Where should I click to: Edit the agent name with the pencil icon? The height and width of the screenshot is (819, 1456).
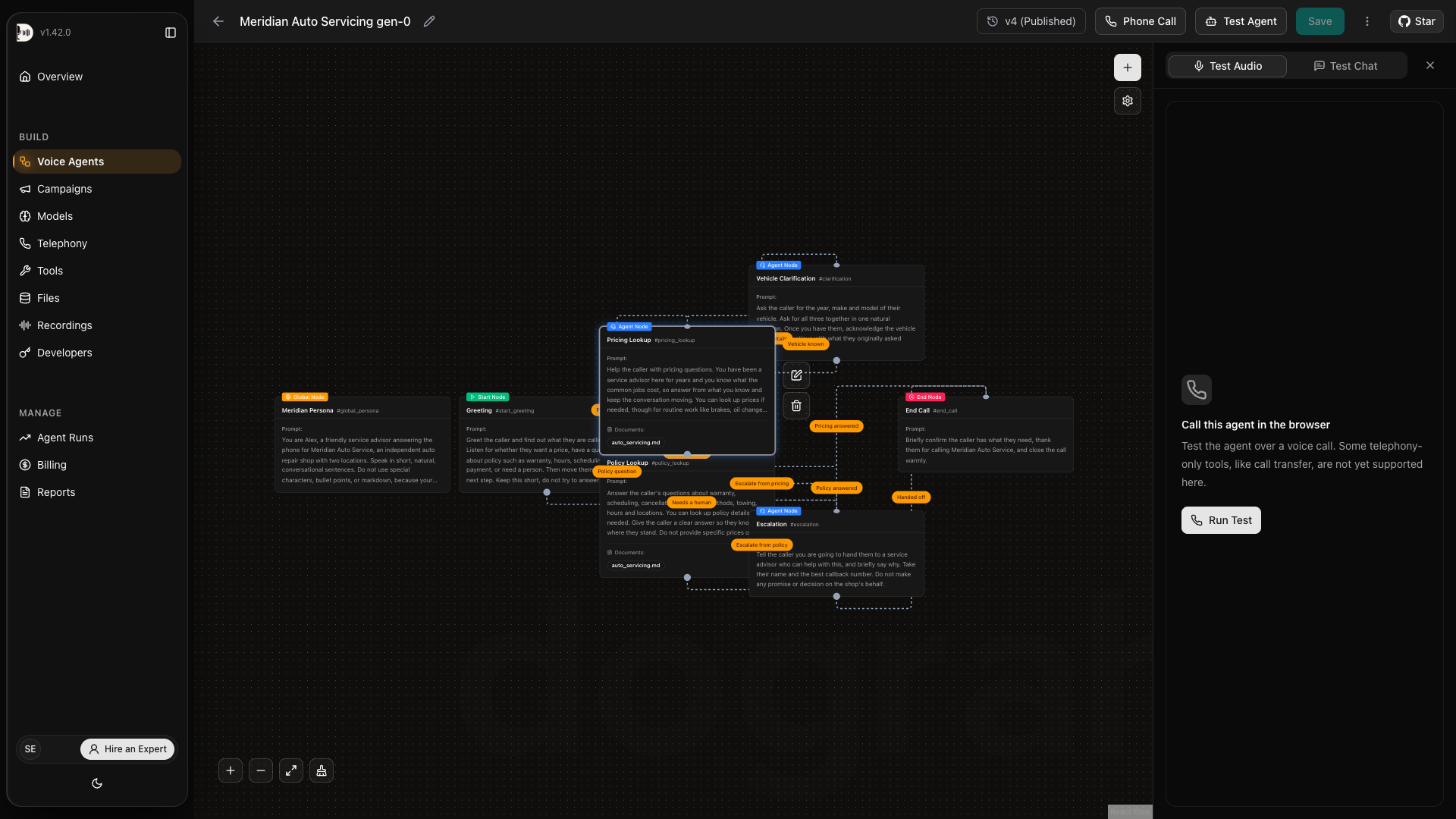click(429, 21)
